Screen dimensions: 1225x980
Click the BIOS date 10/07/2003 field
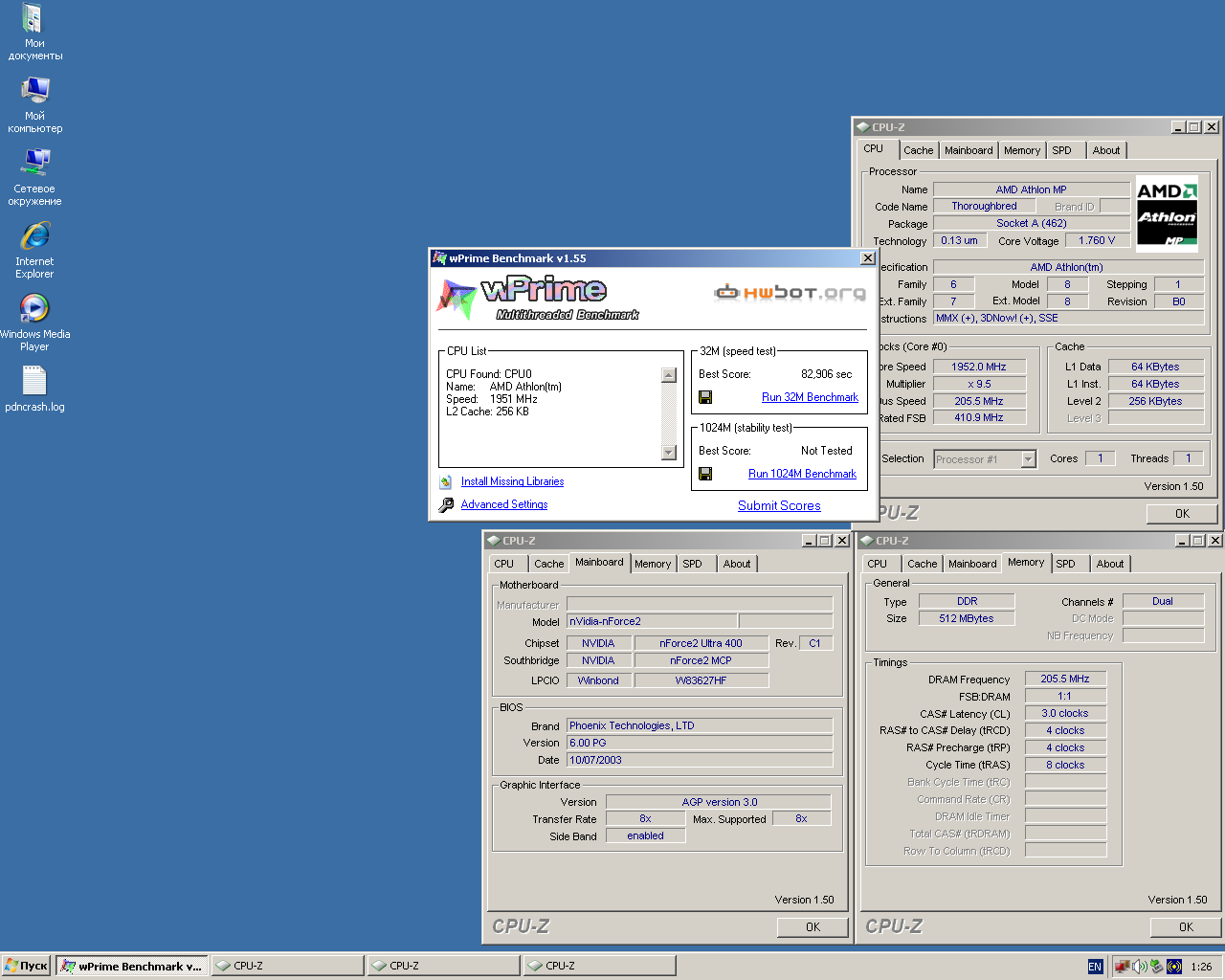click(700, 760)
